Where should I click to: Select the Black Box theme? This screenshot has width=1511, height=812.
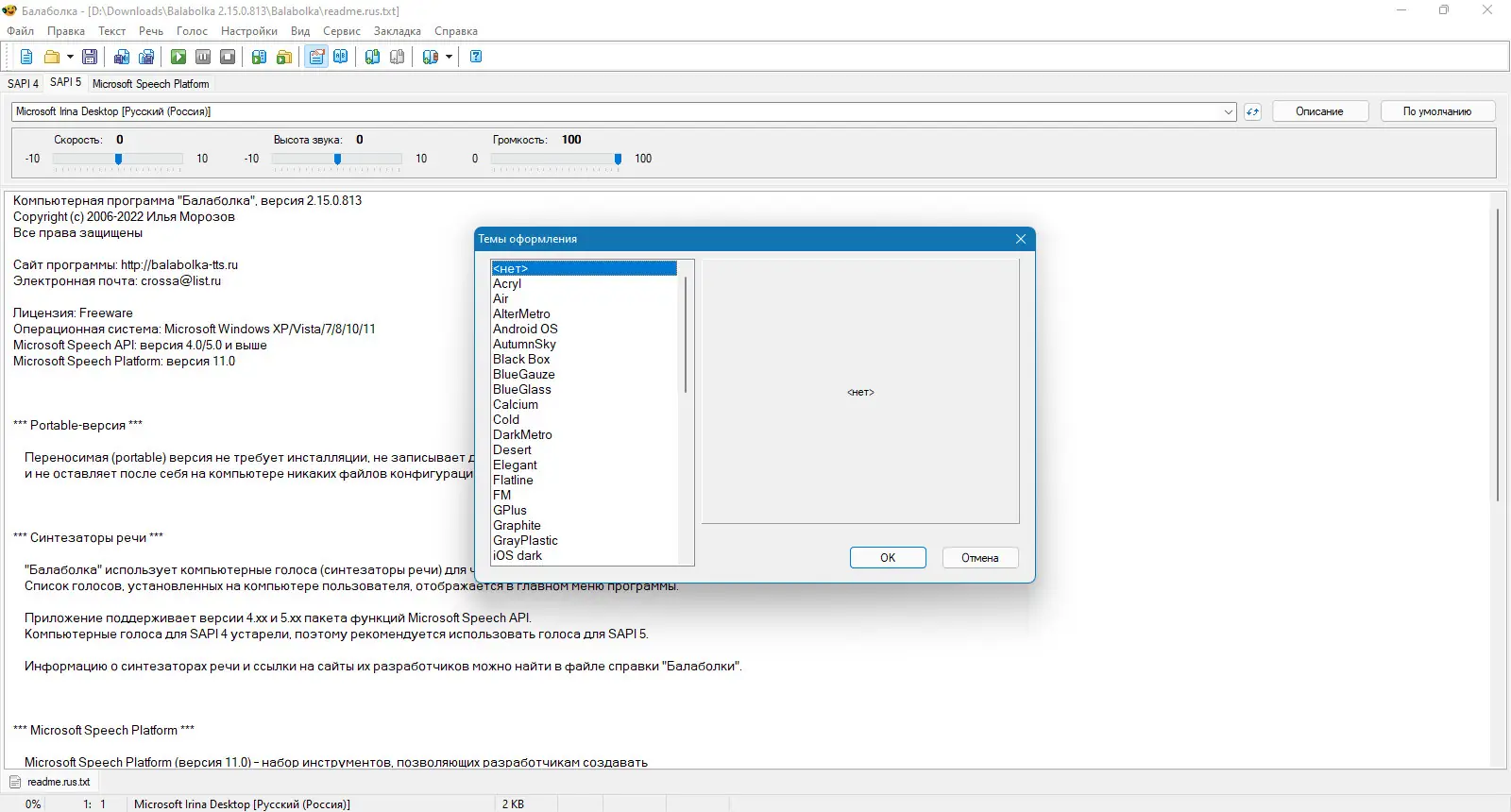pyautogui.click(x=585, y=360)
